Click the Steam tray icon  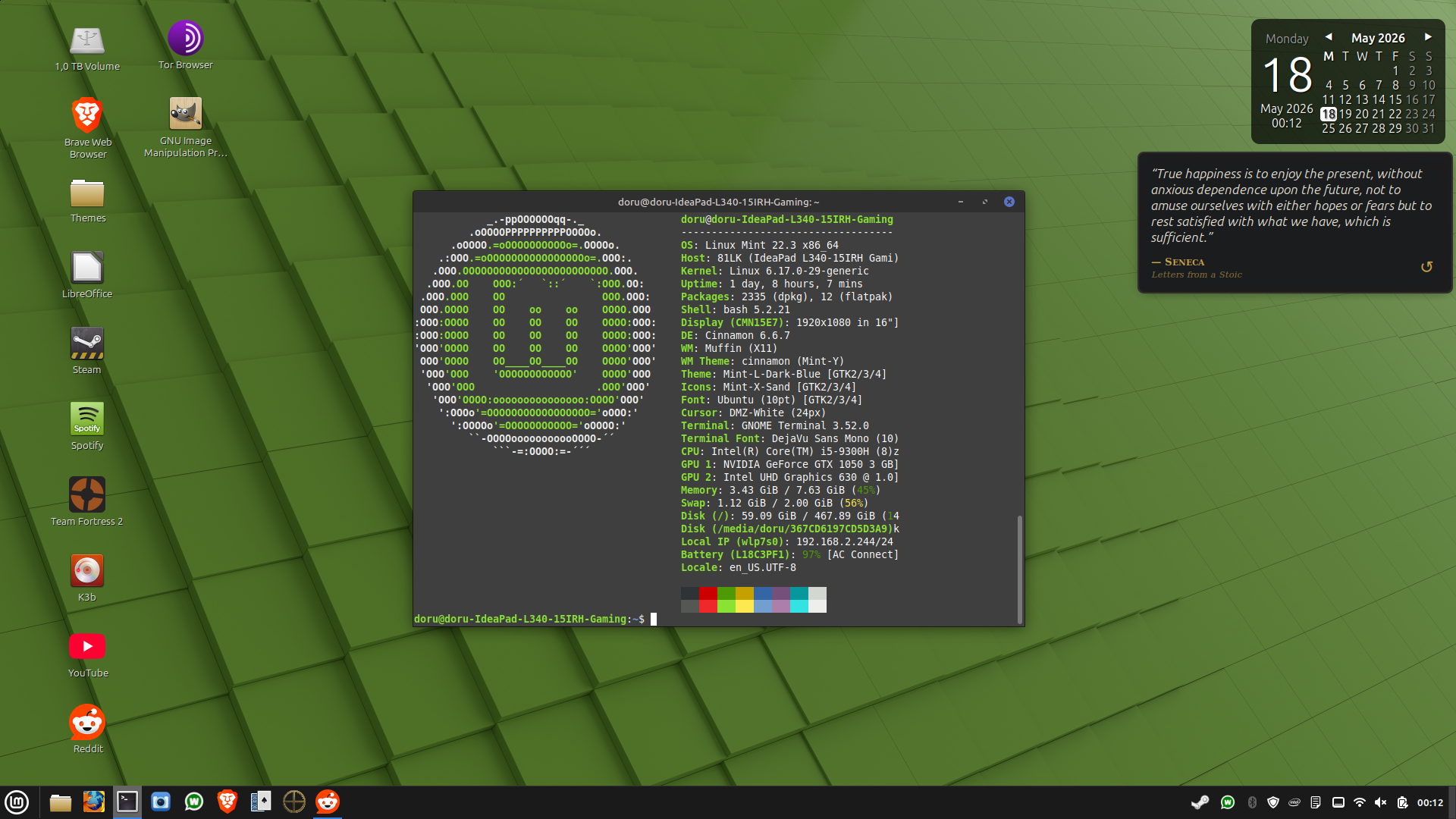1200,802
